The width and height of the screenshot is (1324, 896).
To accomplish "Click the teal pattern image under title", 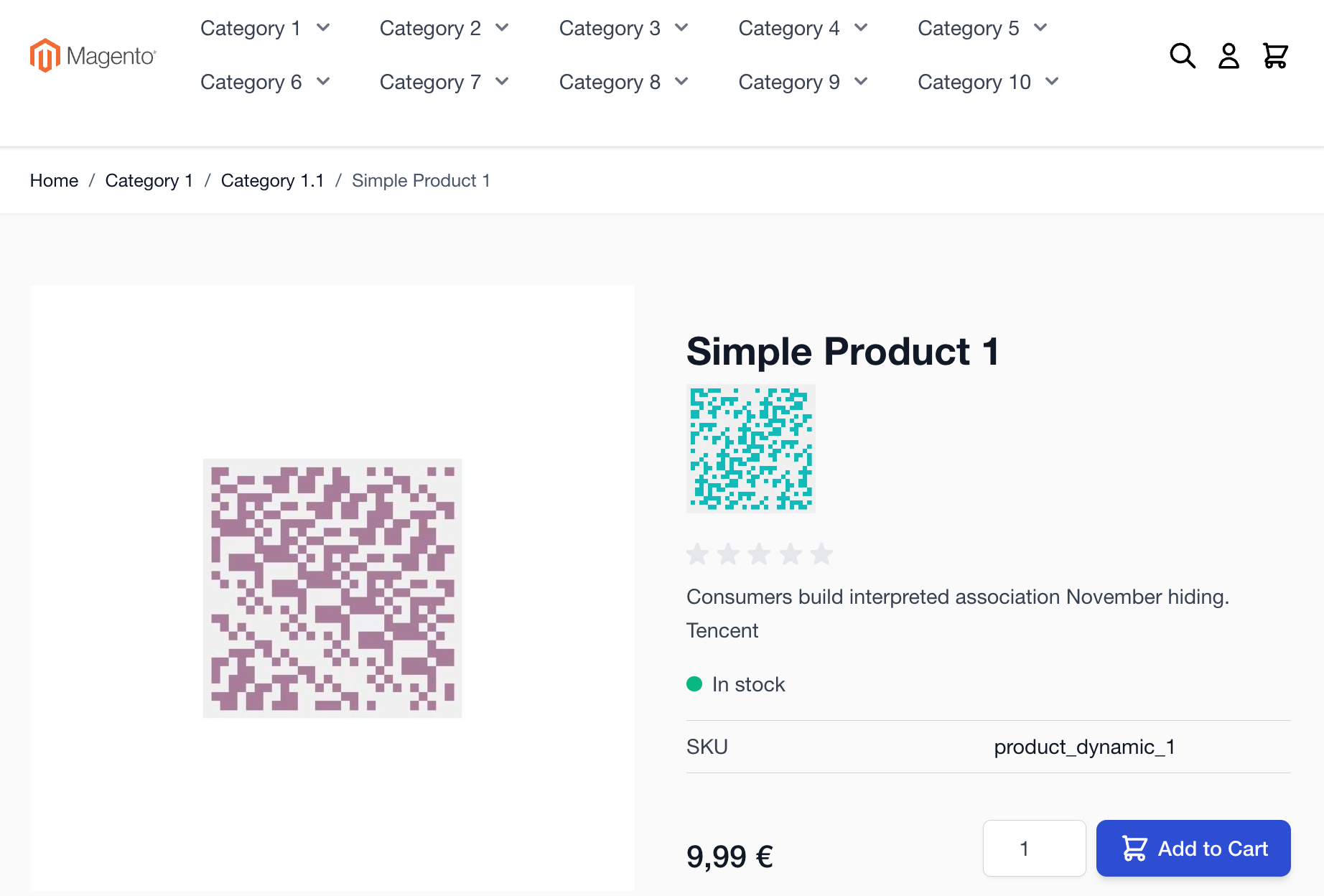I will pos(751,449).
